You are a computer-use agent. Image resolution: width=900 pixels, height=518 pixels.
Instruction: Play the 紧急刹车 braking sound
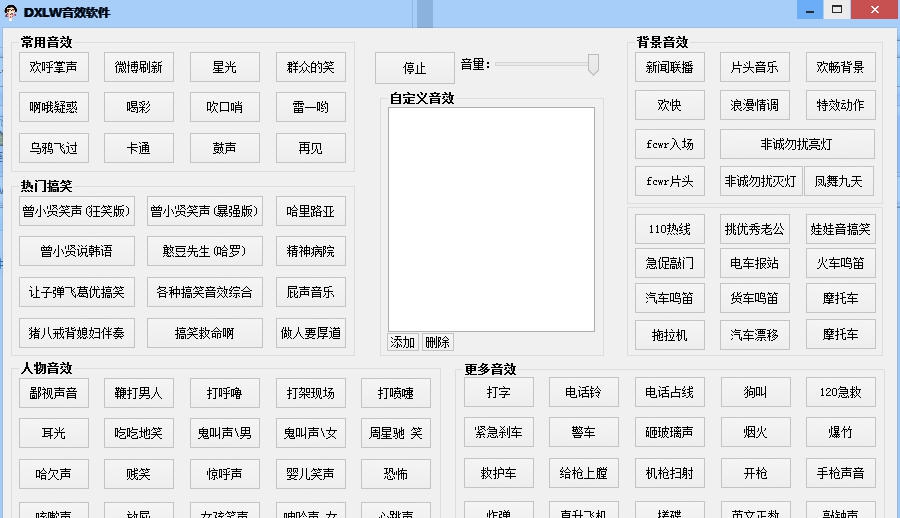point(498,432)
